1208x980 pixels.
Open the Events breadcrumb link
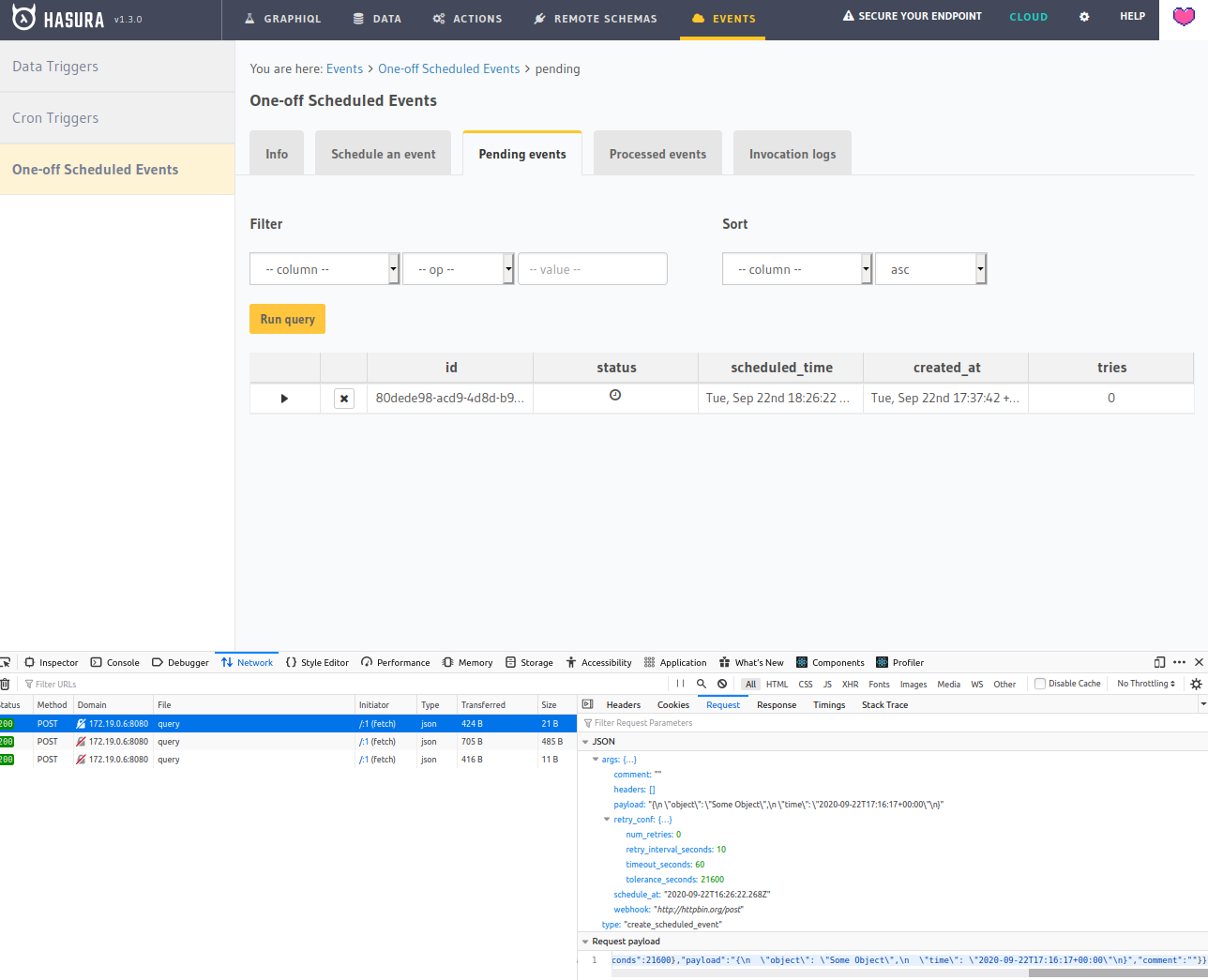(344, 68)
